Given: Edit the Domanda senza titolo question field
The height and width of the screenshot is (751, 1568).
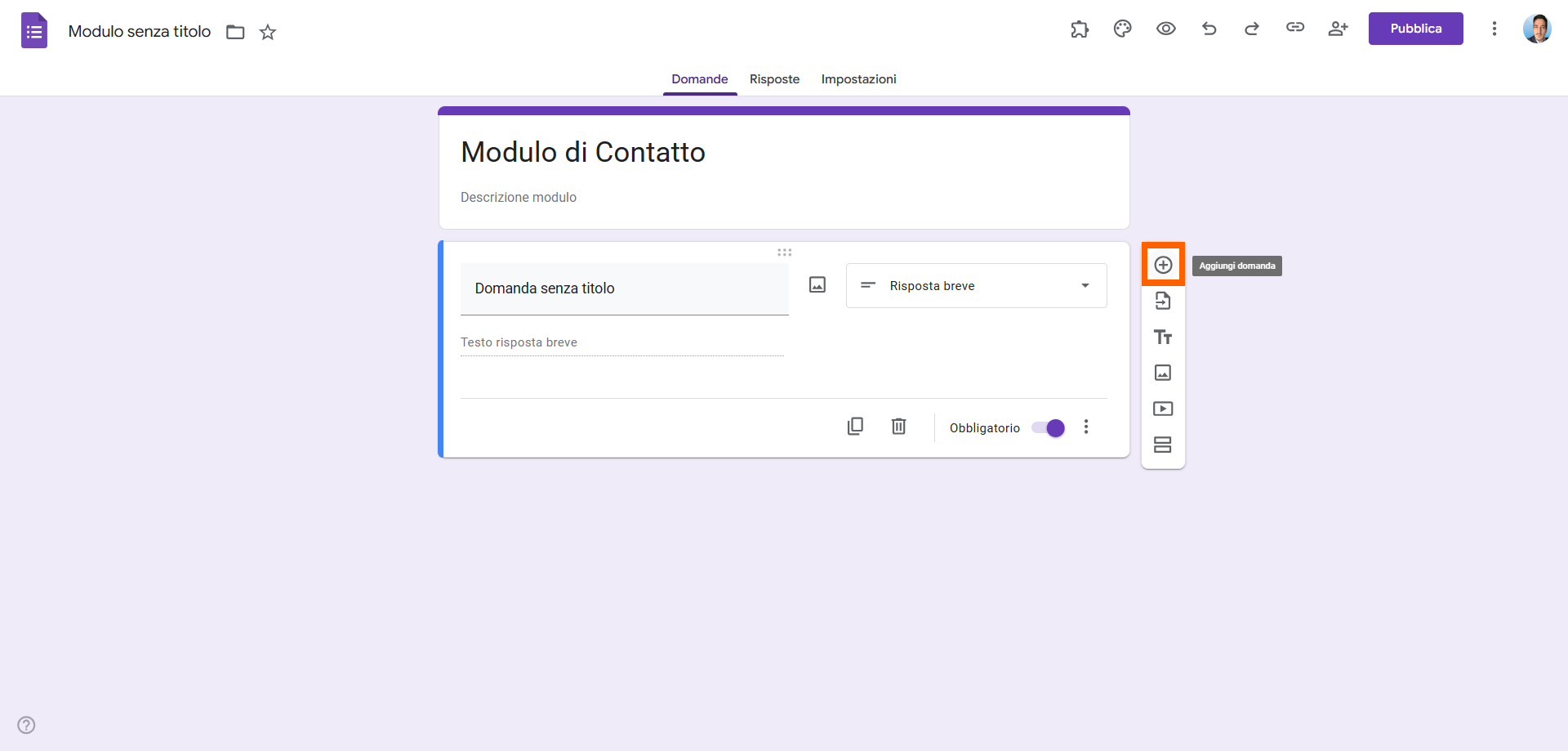Looking at the screenshot, I should (624, 288).
